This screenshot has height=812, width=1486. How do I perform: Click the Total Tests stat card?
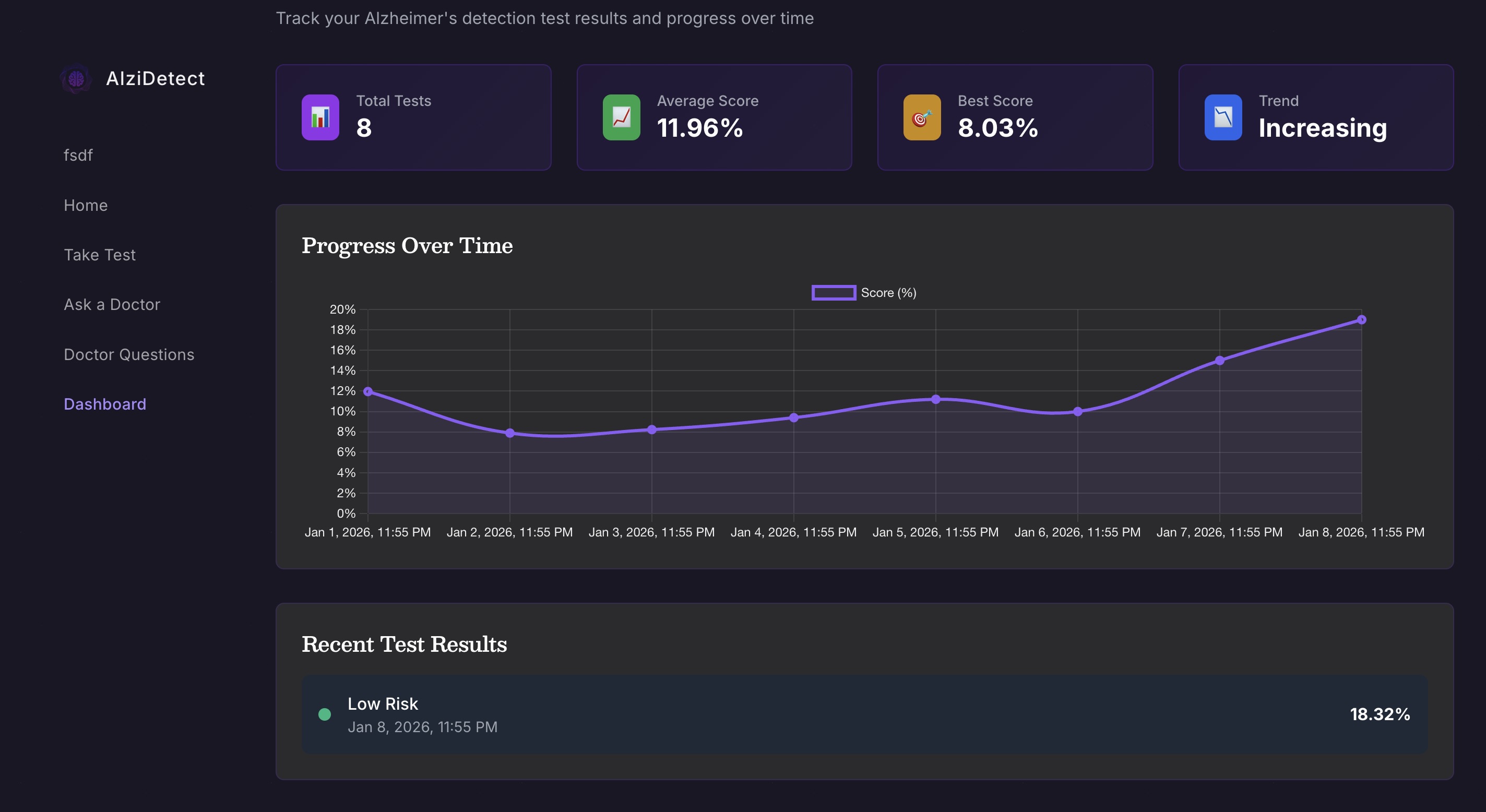click(x=413, y=117)
